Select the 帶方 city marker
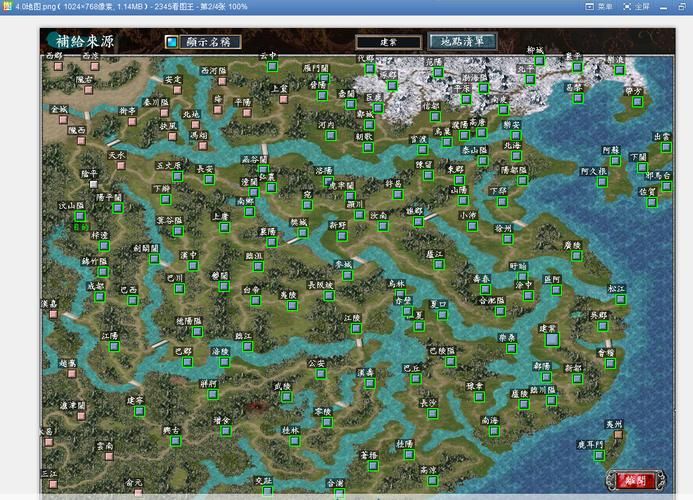Image resolution: width=693 pixels, height=500 pixels. (637, 102)
